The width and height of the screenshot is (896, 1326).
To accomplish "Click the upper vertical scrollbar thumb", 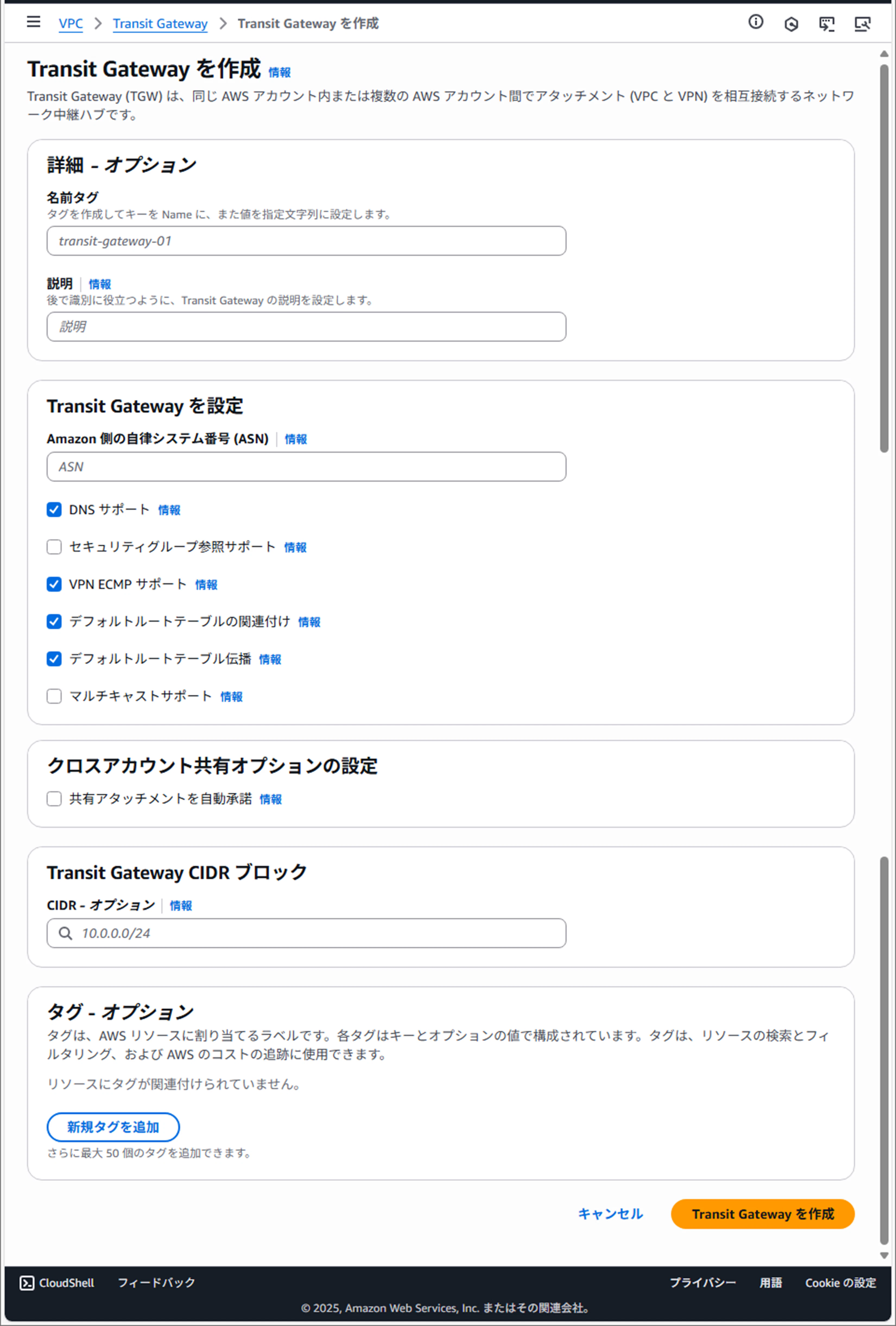I will click(884, 258).
